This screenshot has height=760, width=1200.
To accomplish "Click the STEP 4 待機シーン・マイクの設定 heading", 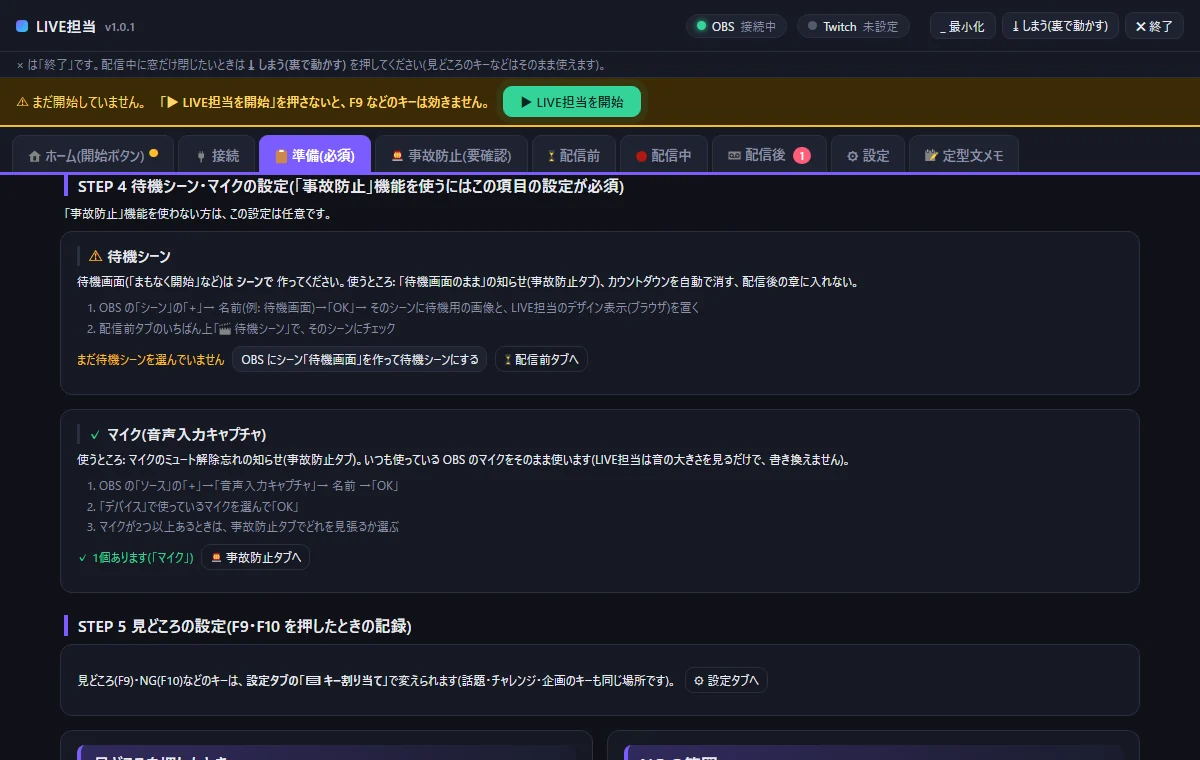I will click(350, 186).
